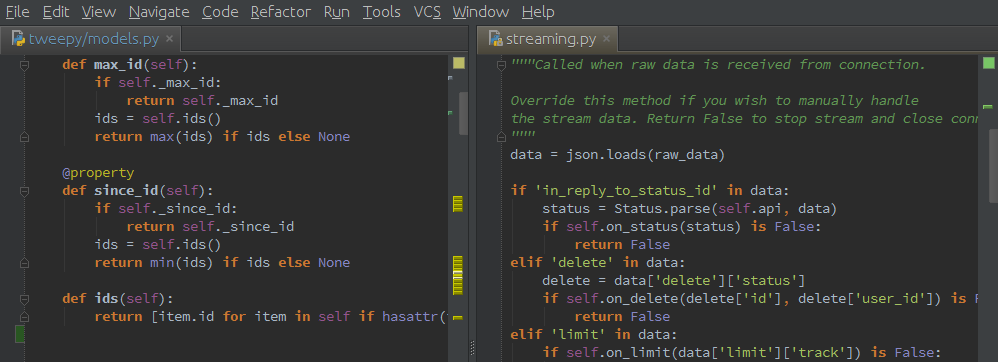Click the green inspection status square in streaming.py
This screenshot has height=362, width=998.
pyautogui.click(x=988, y=62)
